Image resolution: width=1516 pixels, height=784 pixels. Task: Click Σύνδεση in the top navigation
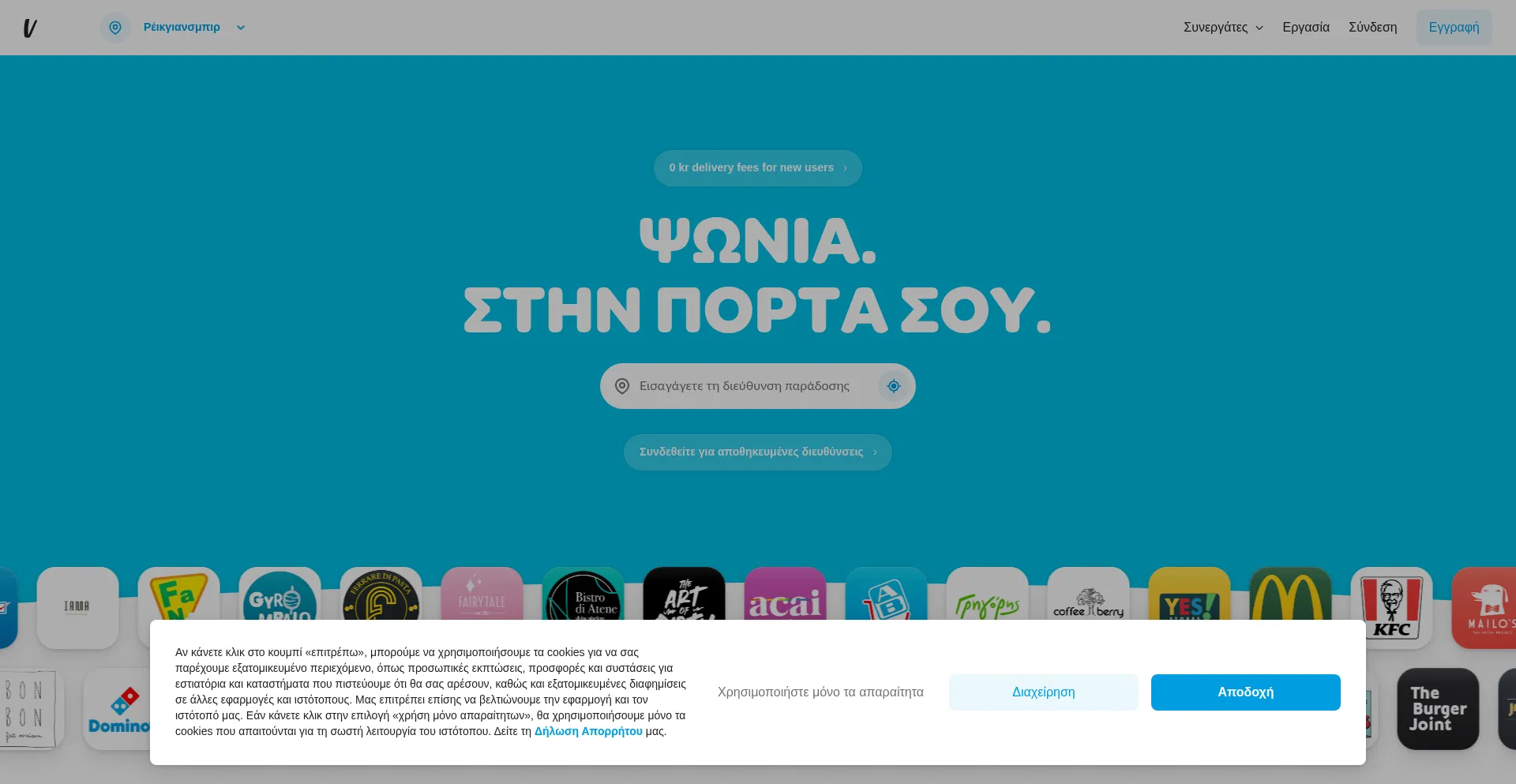click(1372, 28)
